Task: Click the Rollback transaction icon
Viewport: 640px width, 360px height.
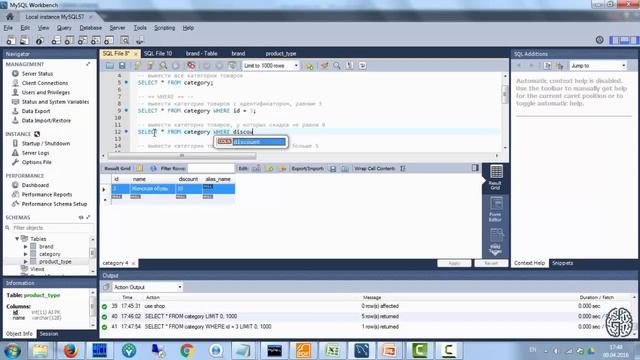Action: 219,65
